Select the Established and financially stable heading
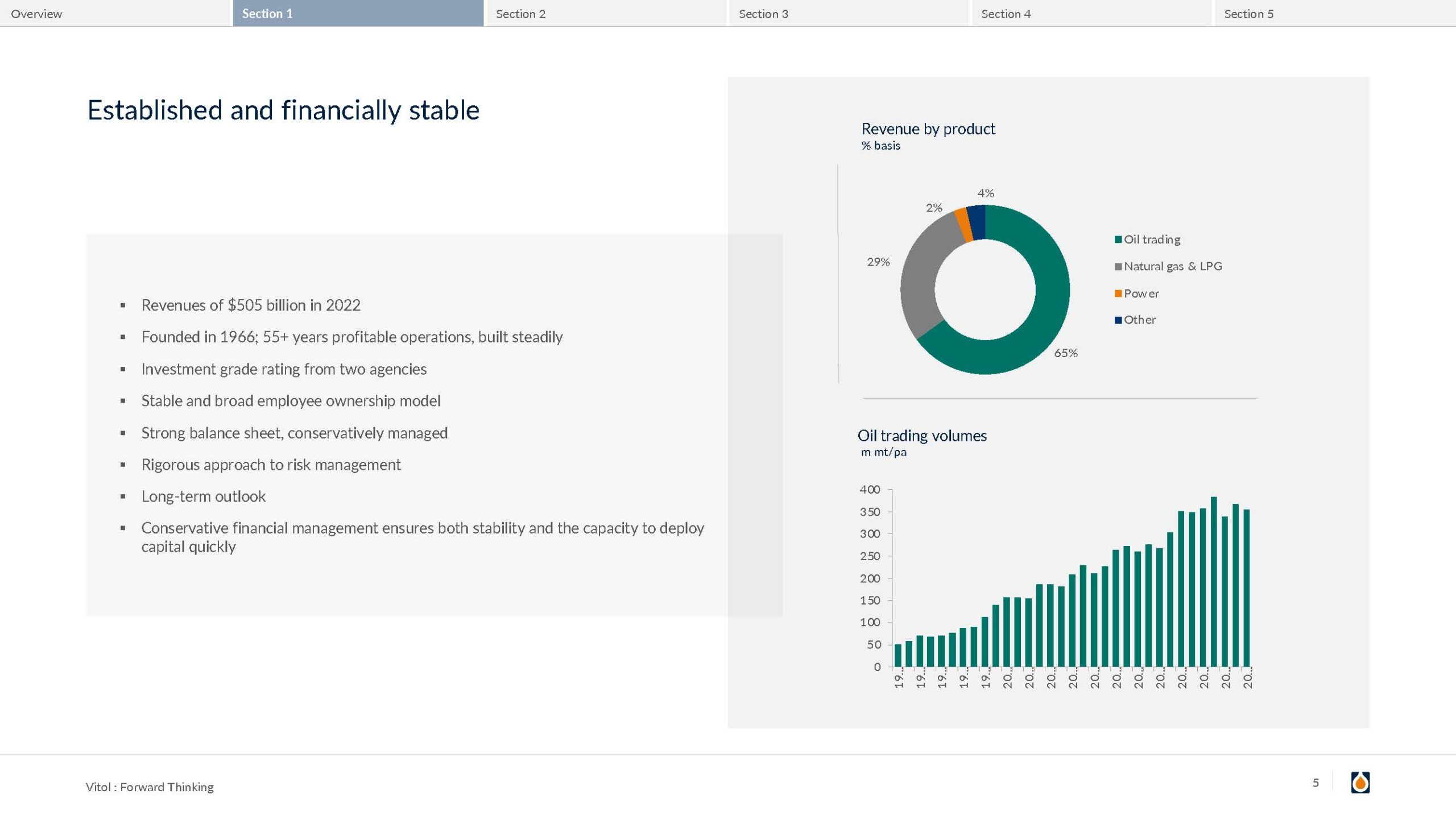 click(283, 110)
